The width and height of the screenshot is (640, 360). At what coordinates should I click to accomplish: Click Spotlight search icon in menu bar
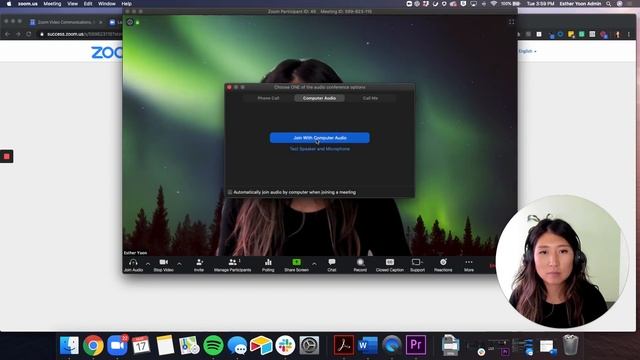609,4
